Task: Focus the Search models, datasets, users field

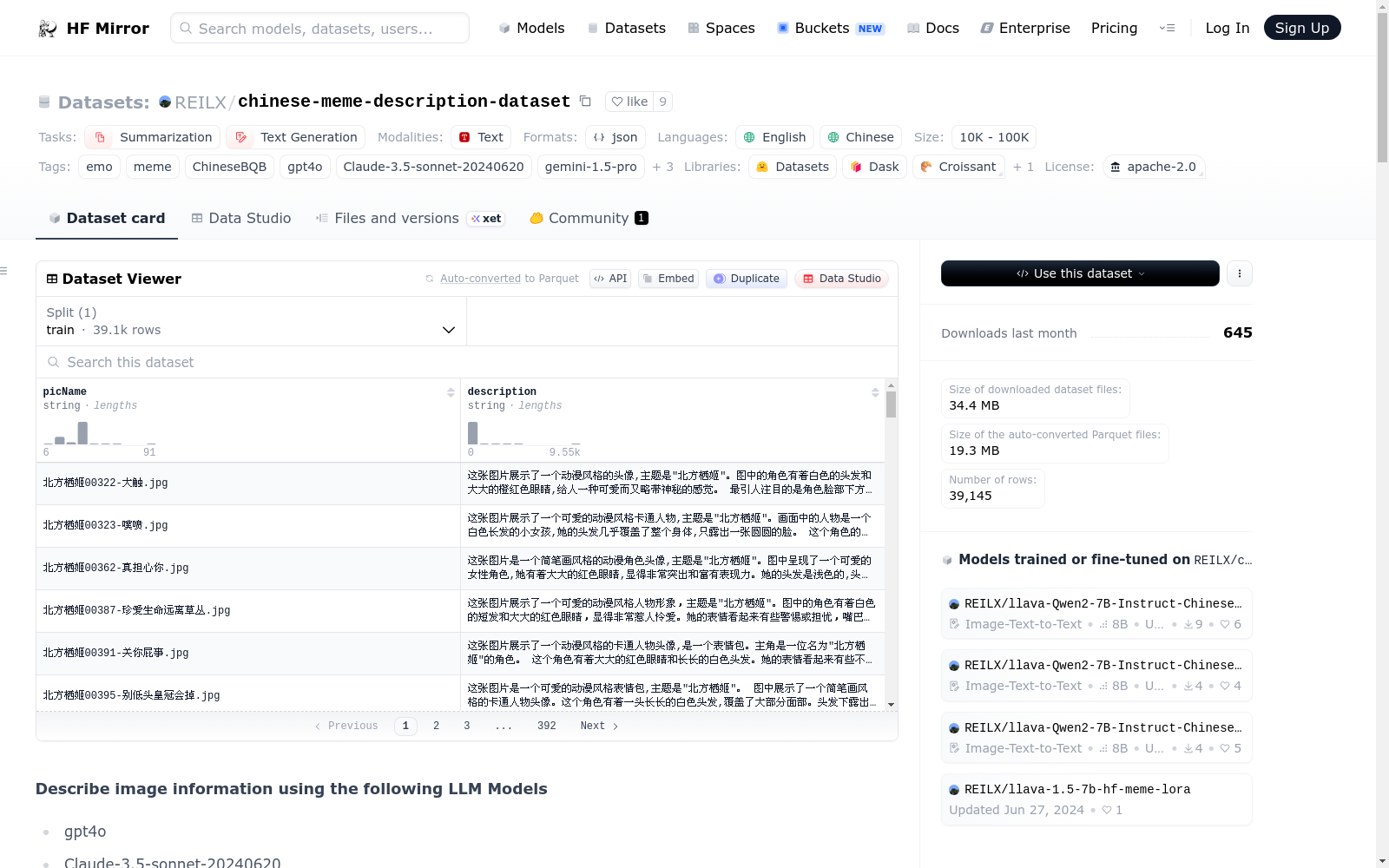Action: click(x=319, y=29)
